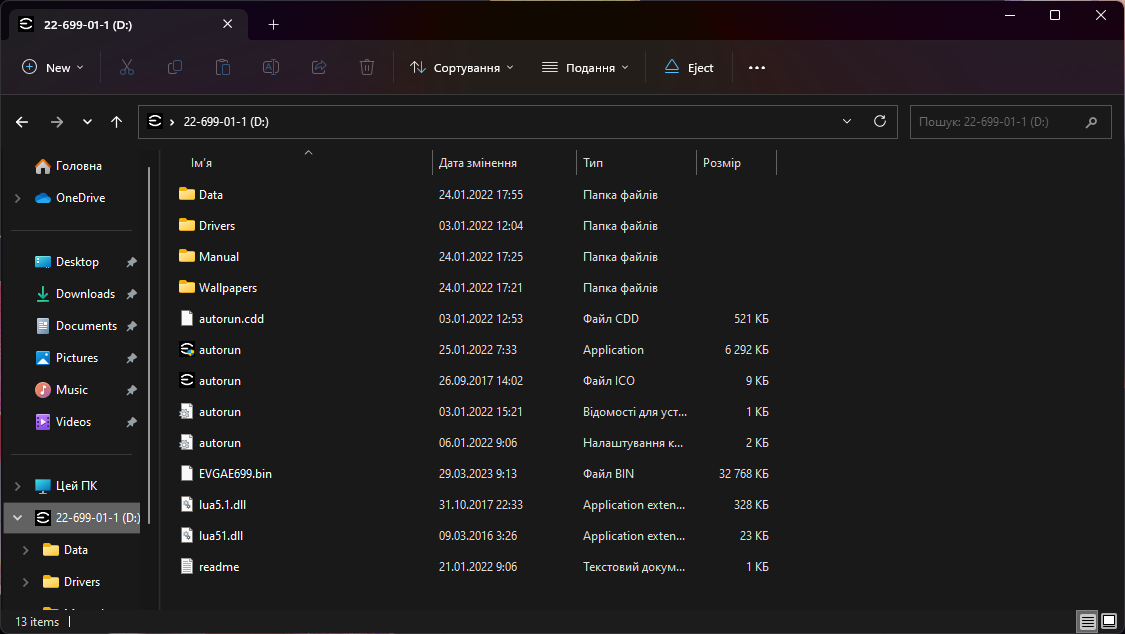Click the Rename icon in toolbar
The height and width of the screenshot is (634, 1125).
tap(271, 67)
